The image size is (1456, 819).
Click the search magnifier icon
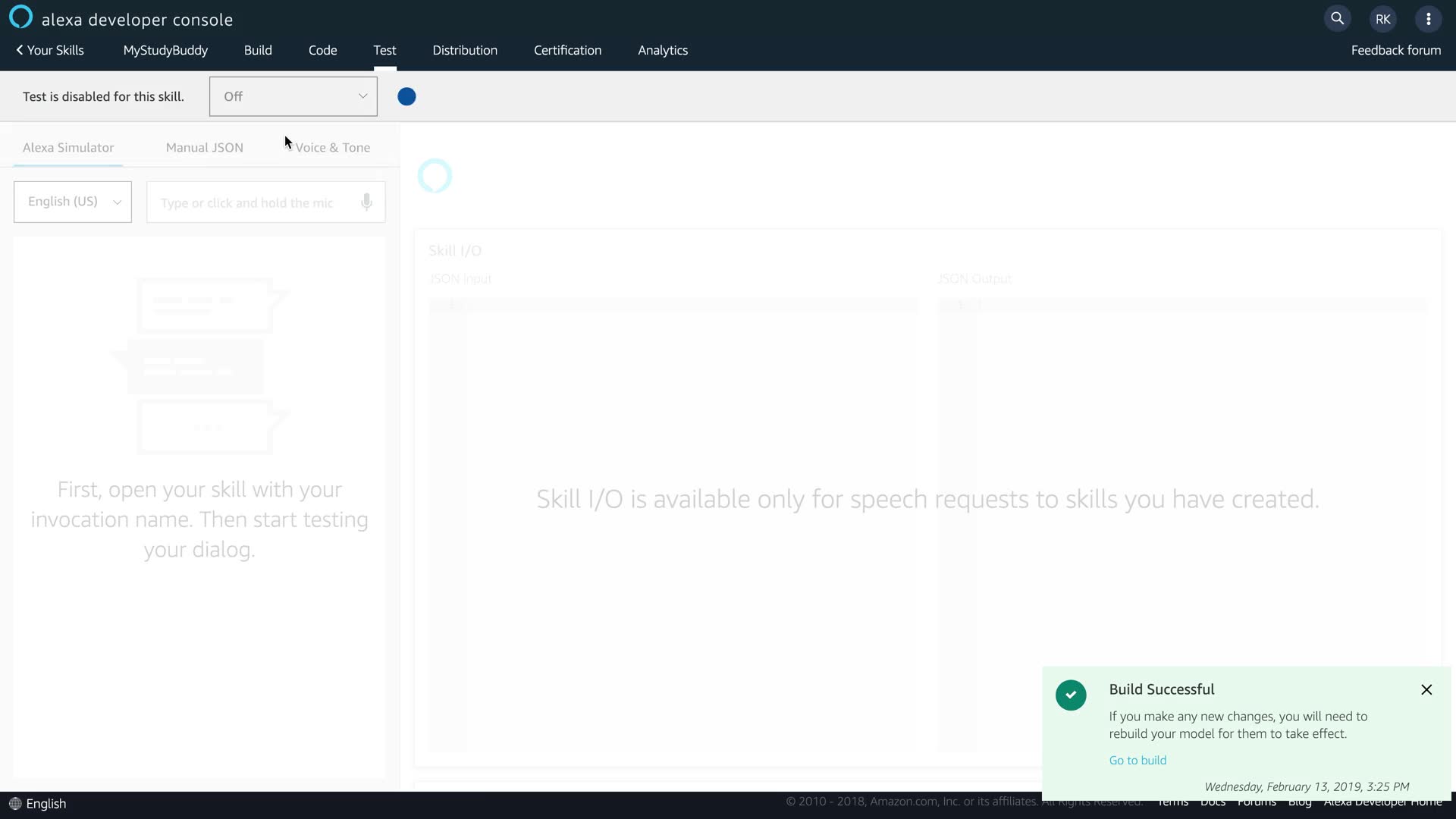point(1337,19)
